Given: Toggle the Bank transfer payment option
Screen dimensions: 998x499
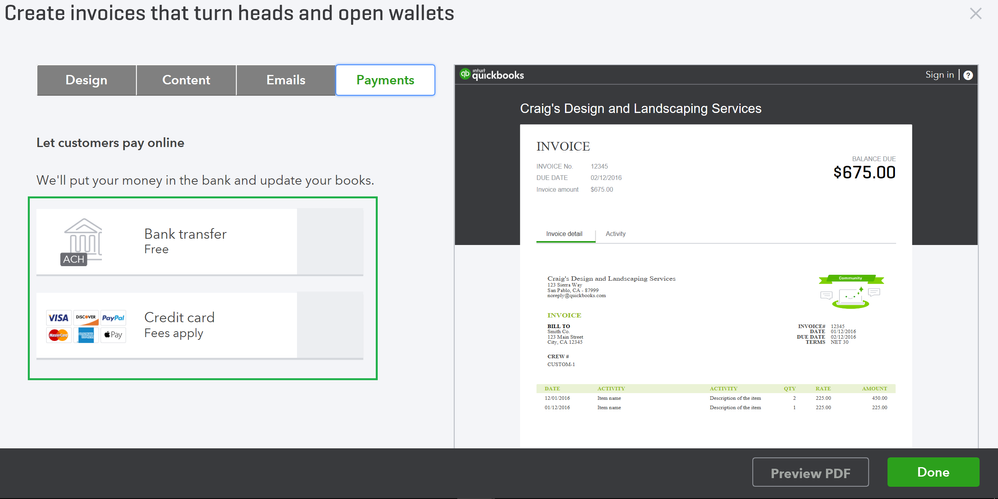Looking at the screenshot, I should point(330,241).
